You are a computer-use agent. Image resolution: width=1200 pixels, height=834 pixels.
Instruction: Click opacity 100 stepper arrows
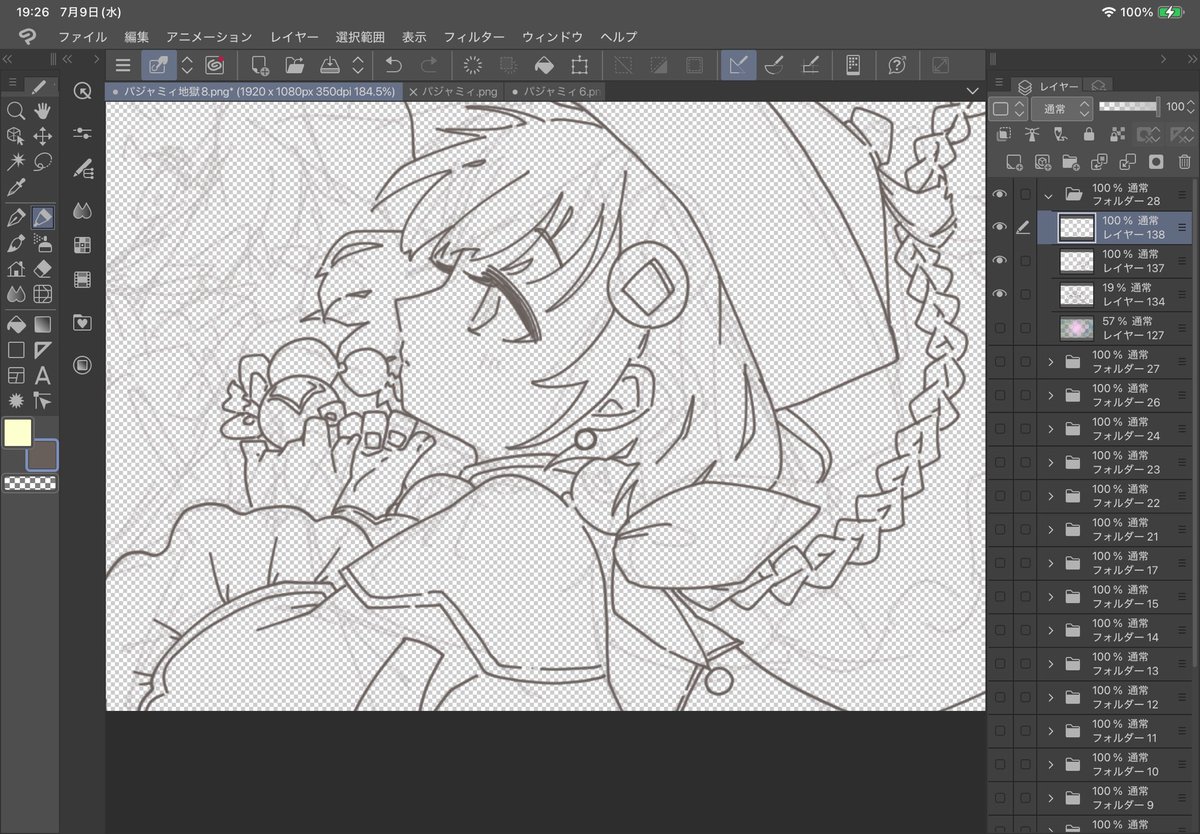point(1192,106)
